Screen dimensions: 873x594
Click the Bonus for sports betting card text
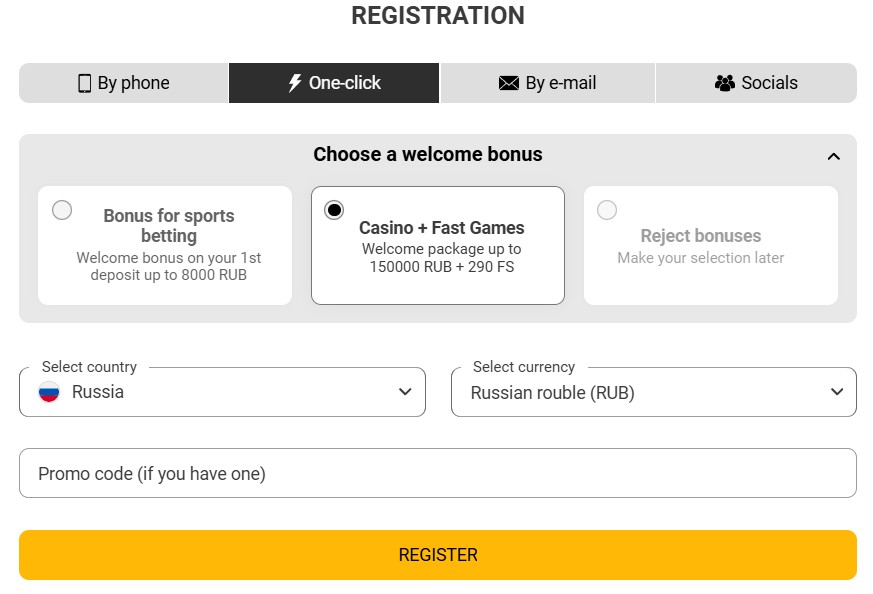click(x=169, y=226)
